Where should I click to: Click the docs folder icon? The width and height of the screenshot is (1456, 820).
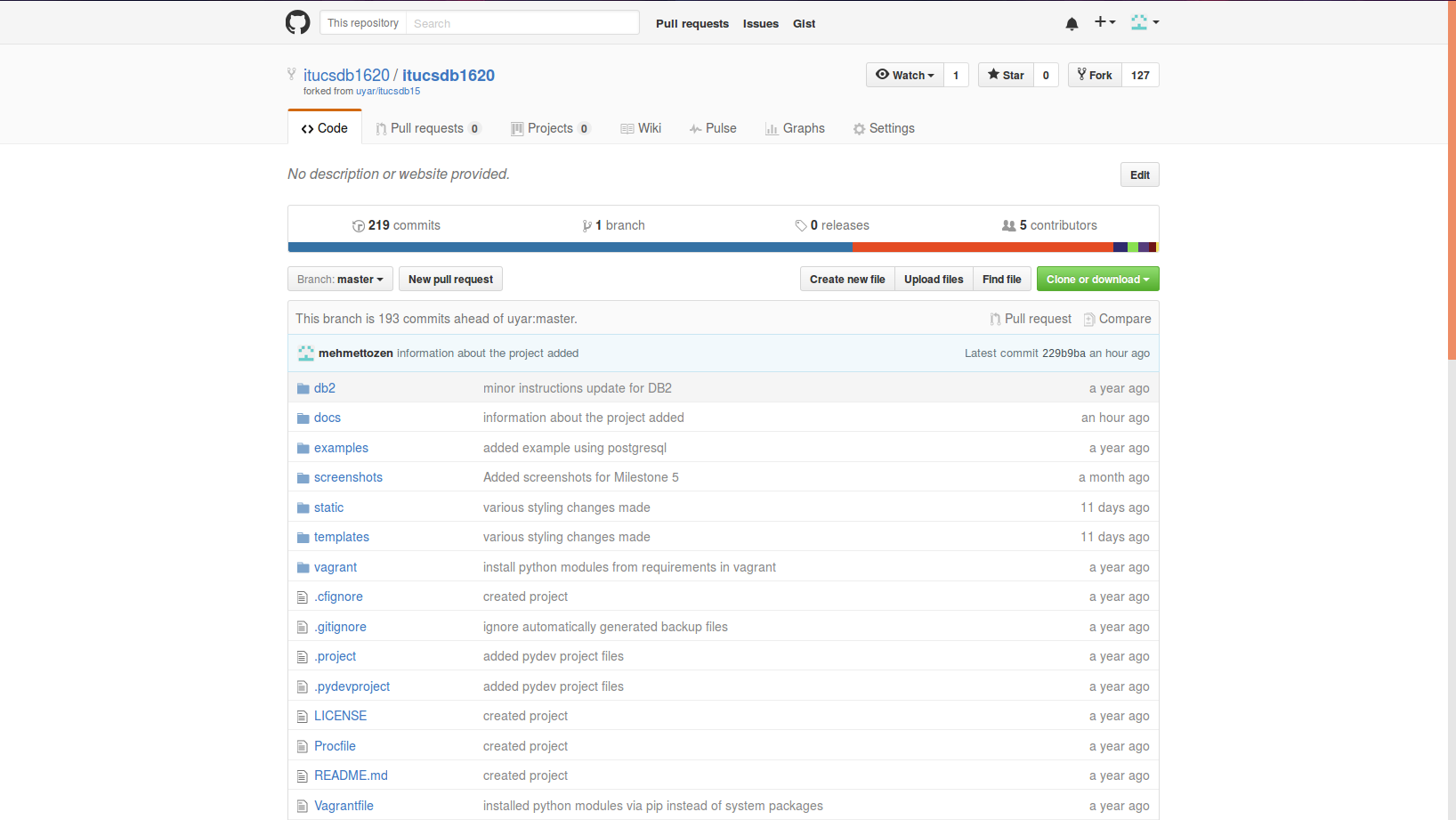(303, 418)
